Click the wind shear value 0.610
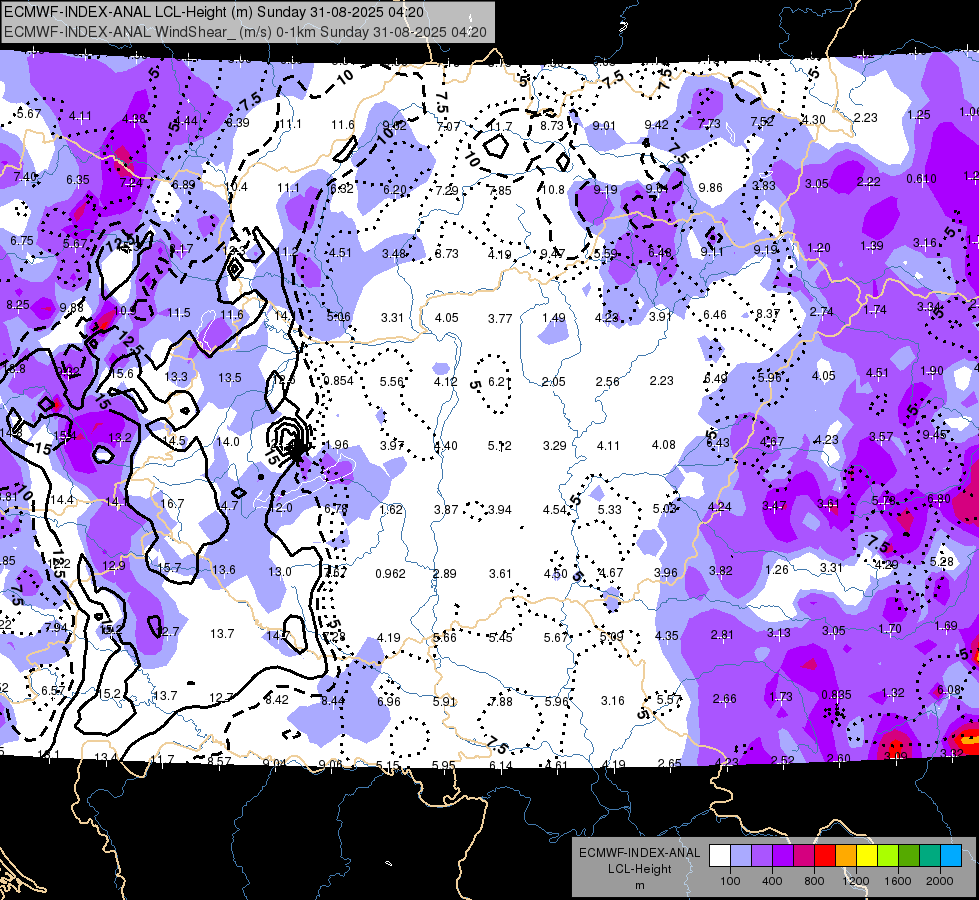This screenshot has width=979, height=900. (x=922, y=179)
